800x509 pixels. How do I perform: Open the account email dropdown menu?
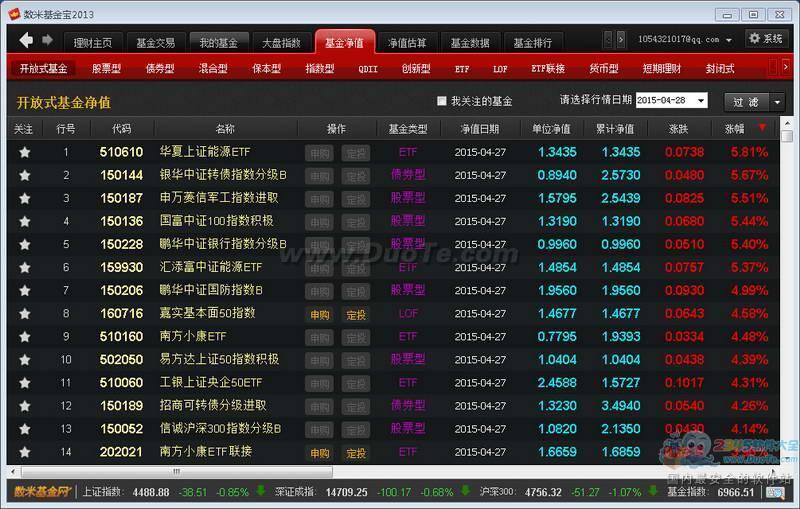(x=728, y=40)
